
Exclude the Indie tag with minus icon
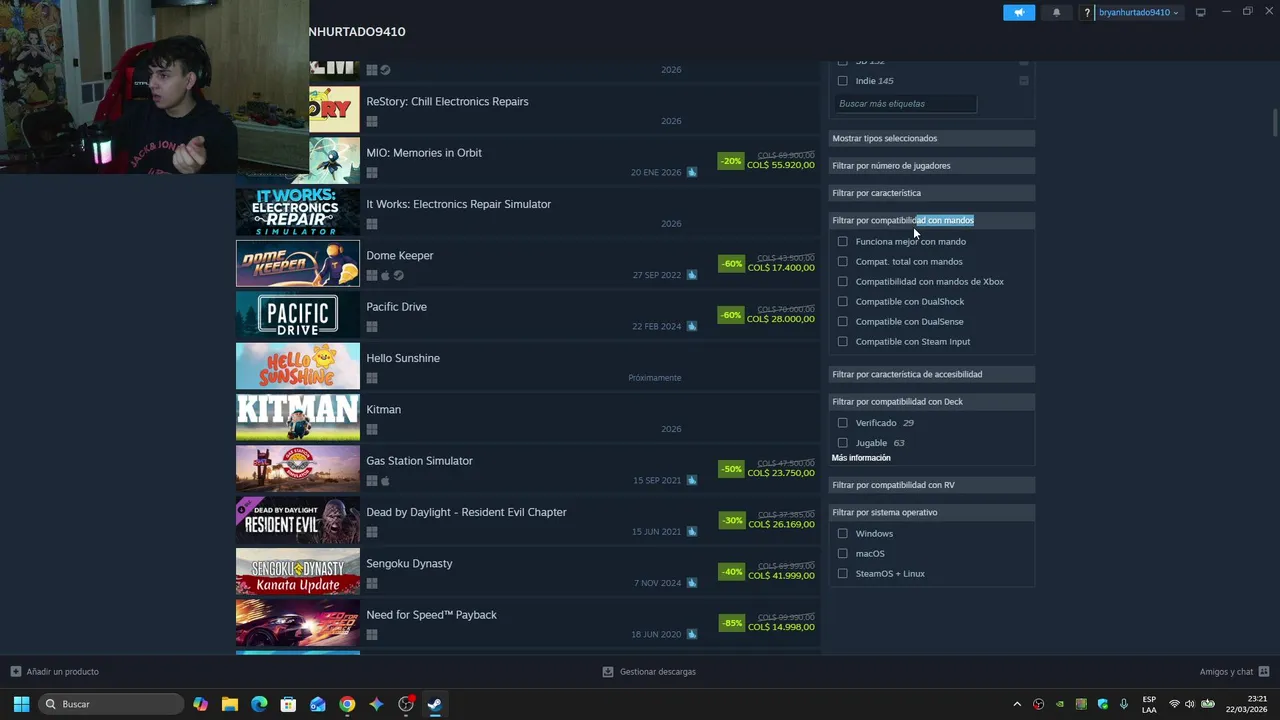1023,81
